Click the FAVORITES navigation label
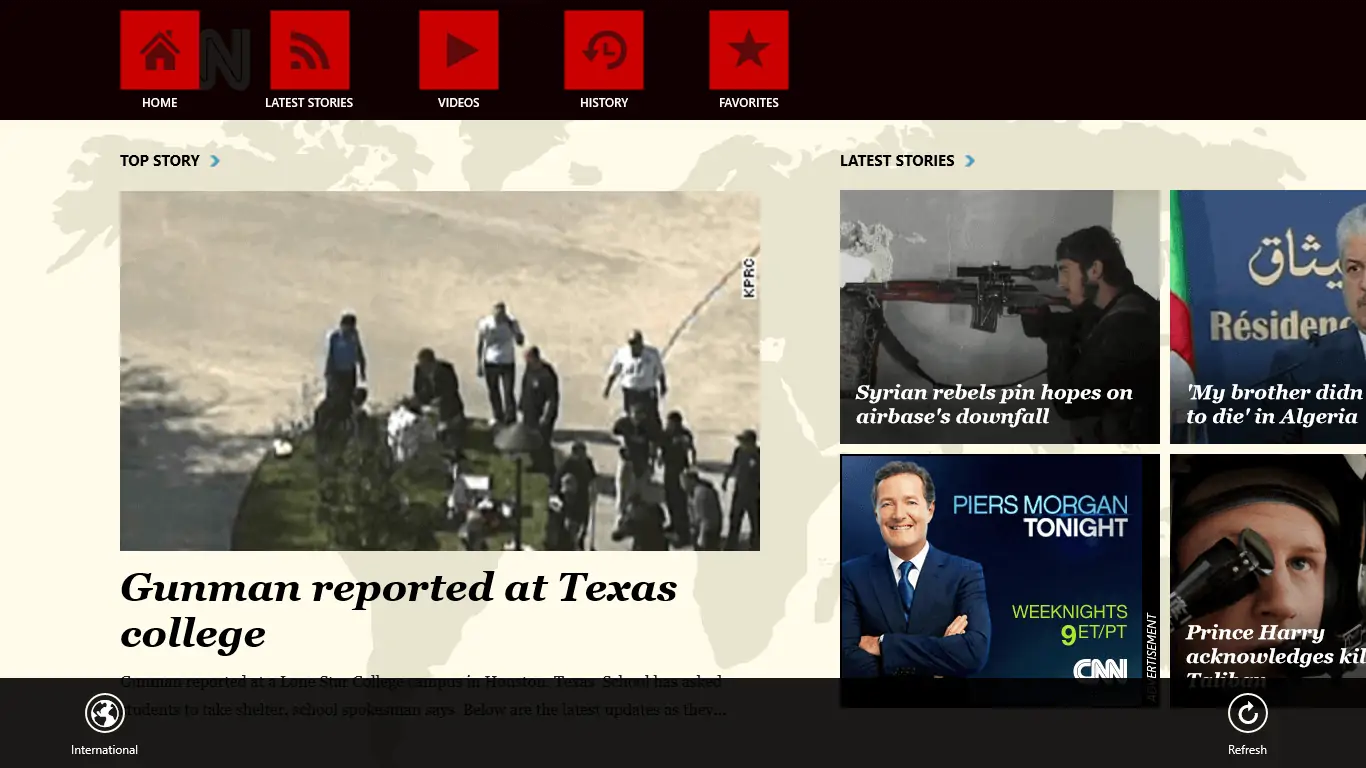 tap(749, 102)
